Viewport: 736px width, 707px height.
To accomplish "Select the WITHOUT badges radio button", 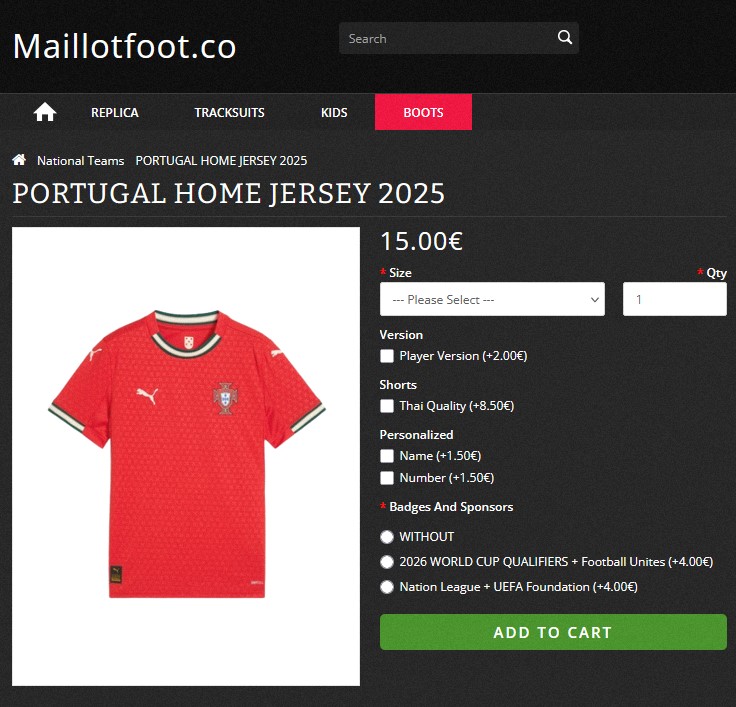I will (x=387, y=537).
